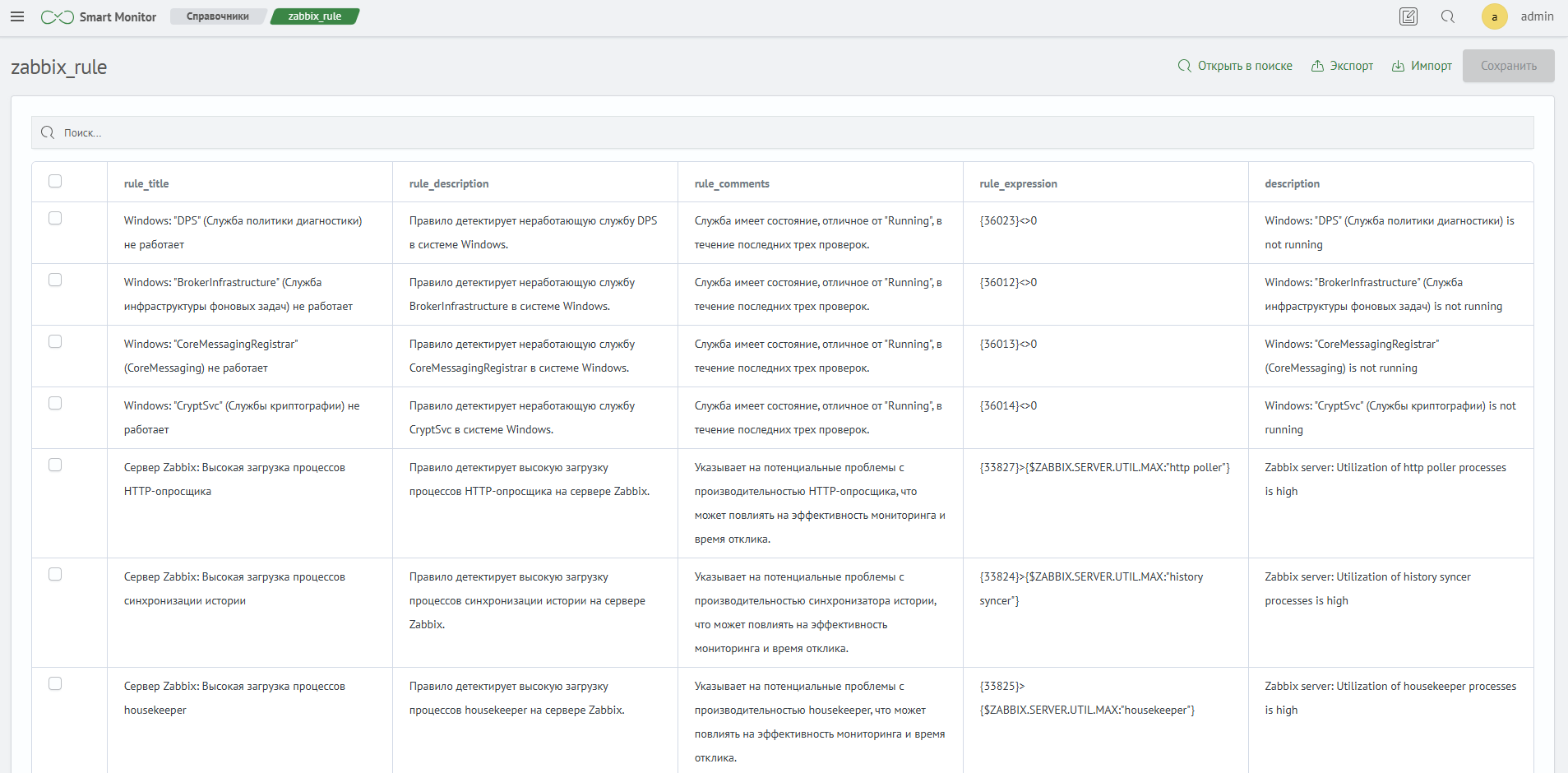Click the download icon next to Импорт
Viewport: 1568px width, 773px height.
[1398, 65]
